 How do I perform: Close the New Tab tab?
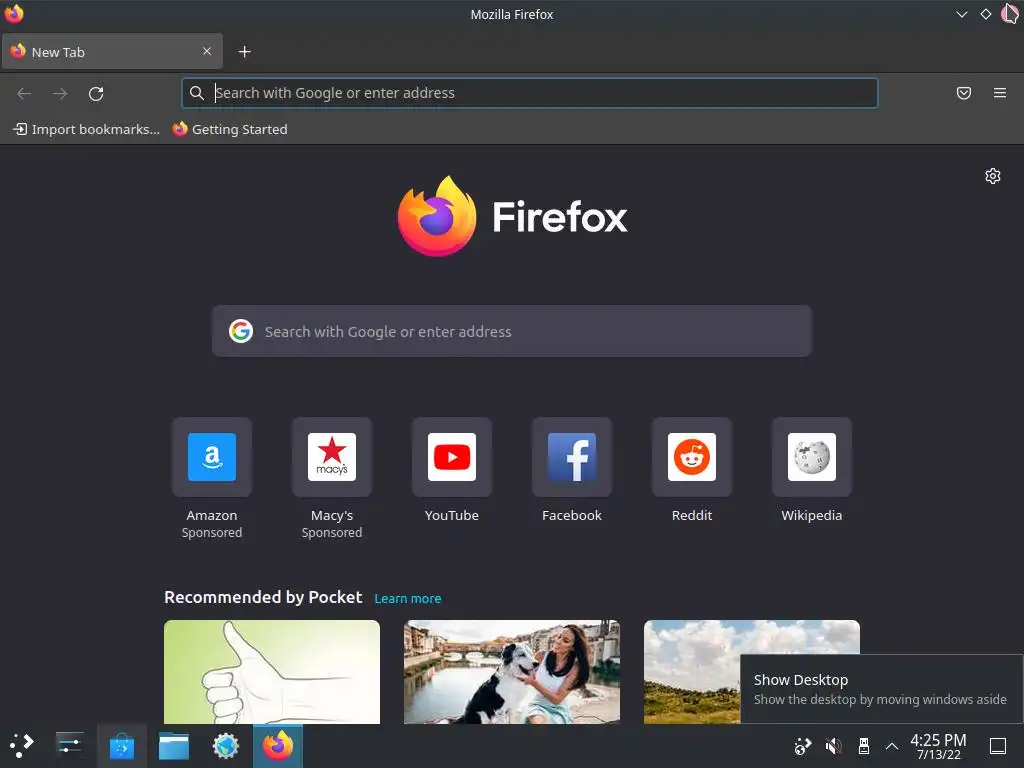pyautogui.click(x=207, y=51)
